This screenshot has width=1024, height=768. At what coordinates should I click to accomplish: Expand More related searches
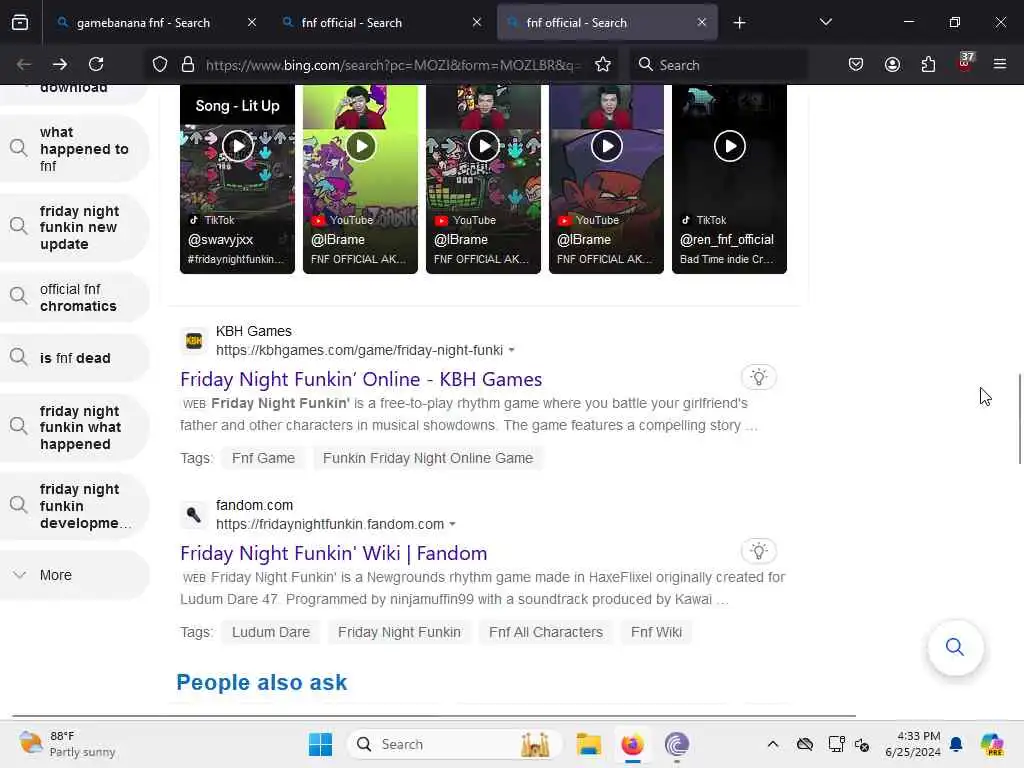74,575
